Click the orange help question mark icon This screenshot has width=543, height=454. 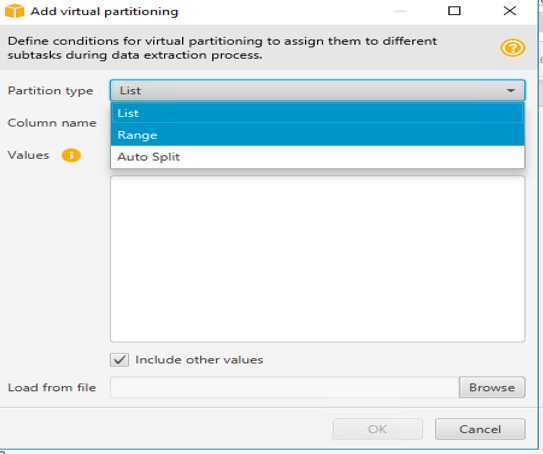[513, 48]
